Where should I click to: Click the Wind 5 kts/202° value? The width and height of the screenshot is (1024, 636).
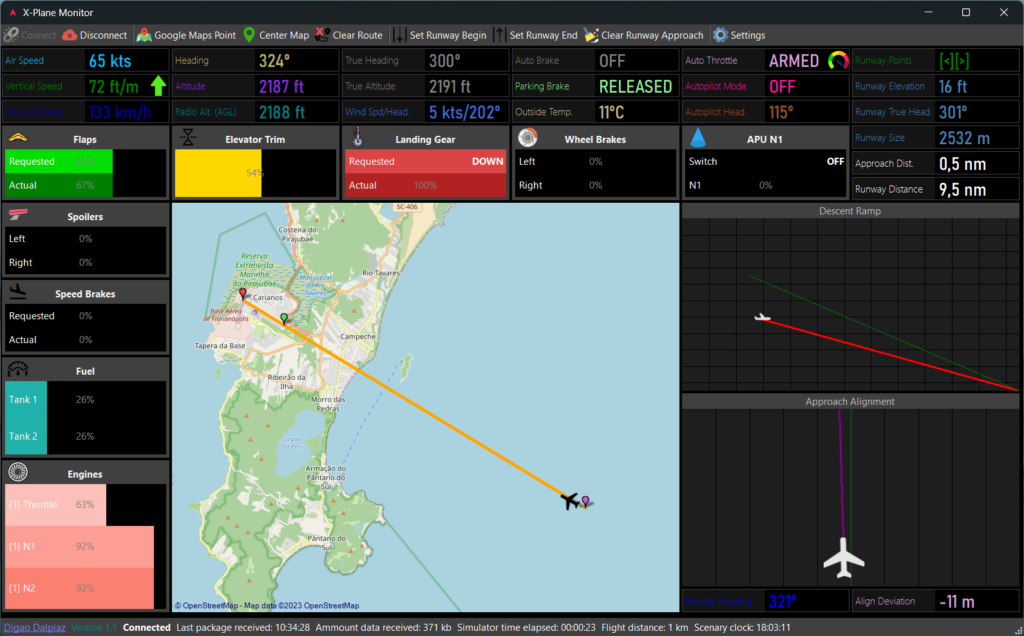coord(464,112)
